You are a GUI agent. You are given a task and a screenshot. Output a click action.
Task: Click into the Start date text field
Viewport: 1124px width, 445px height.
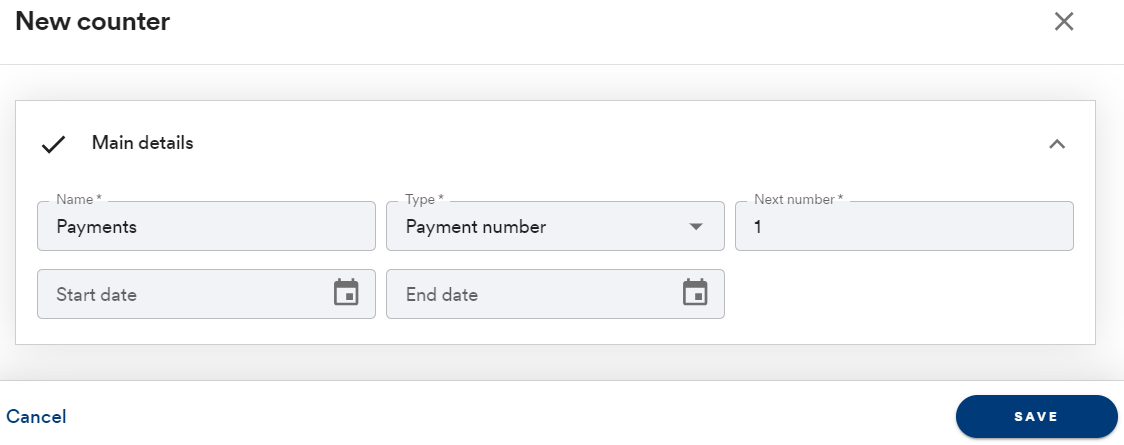206,294
